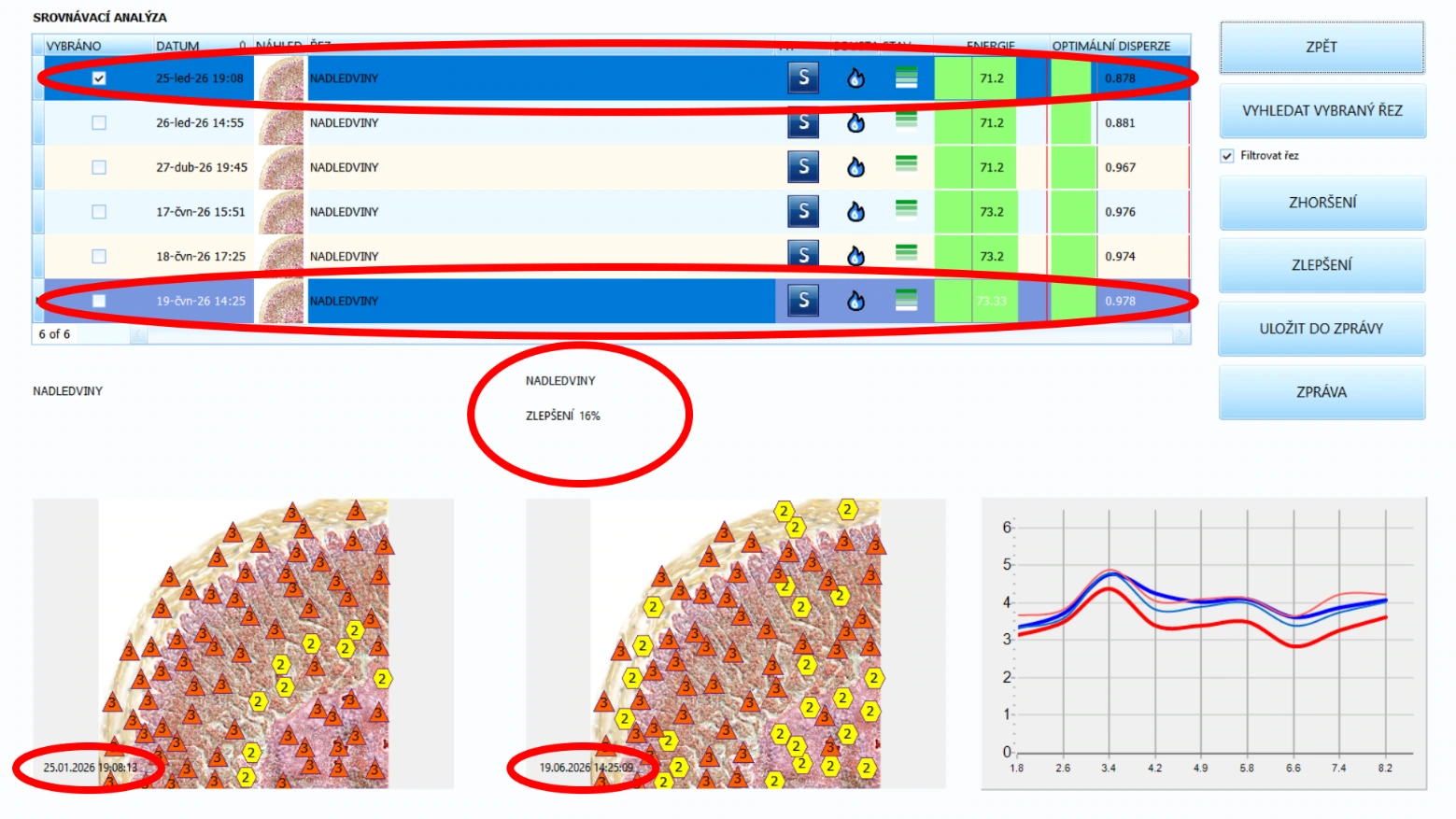Check the 26-led-26 14:55 row checkbox

99,122
